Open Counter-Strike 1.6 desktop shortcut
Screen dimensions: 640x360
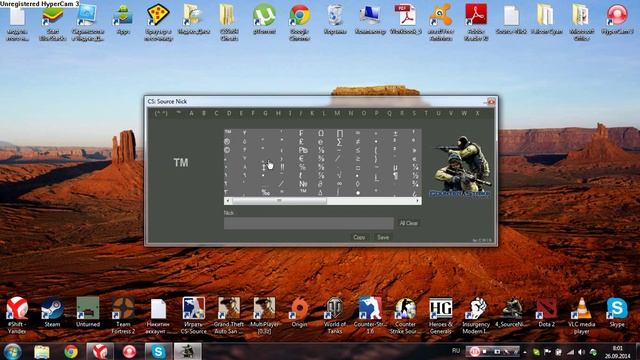pyautogui.click(x=370, y=316)
